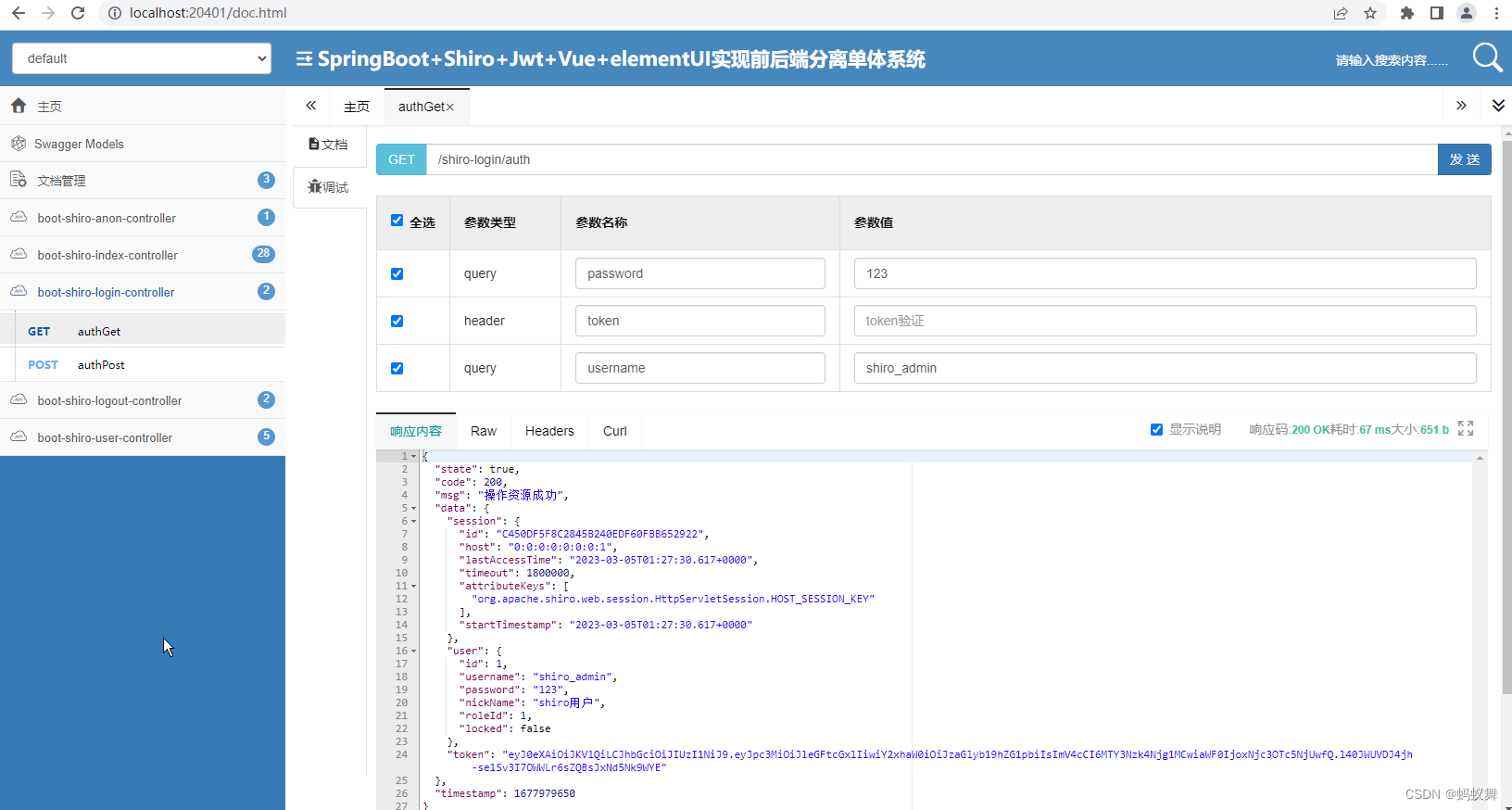
Task: Expand the 文档管理 menu
Action: (143, 181)
